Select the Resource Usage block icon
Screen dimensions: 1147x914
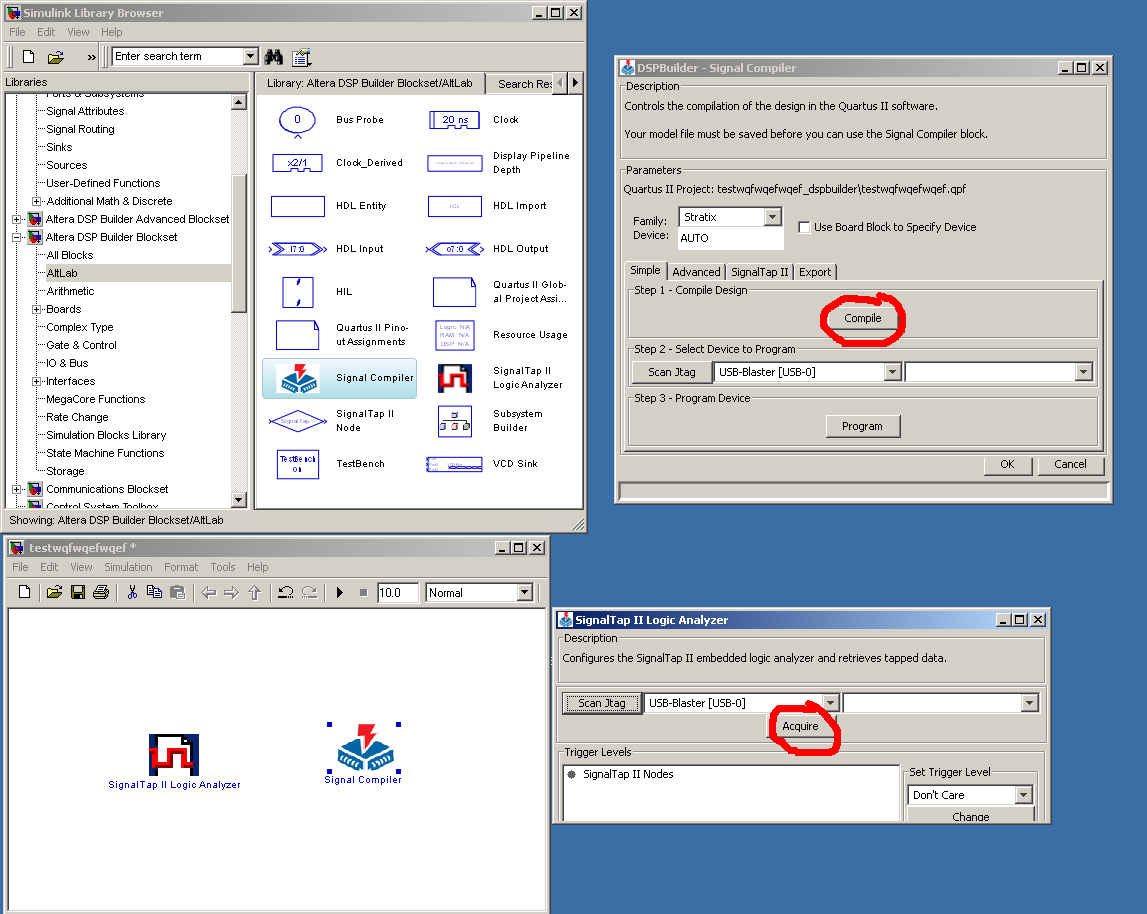tap(454, 335)
